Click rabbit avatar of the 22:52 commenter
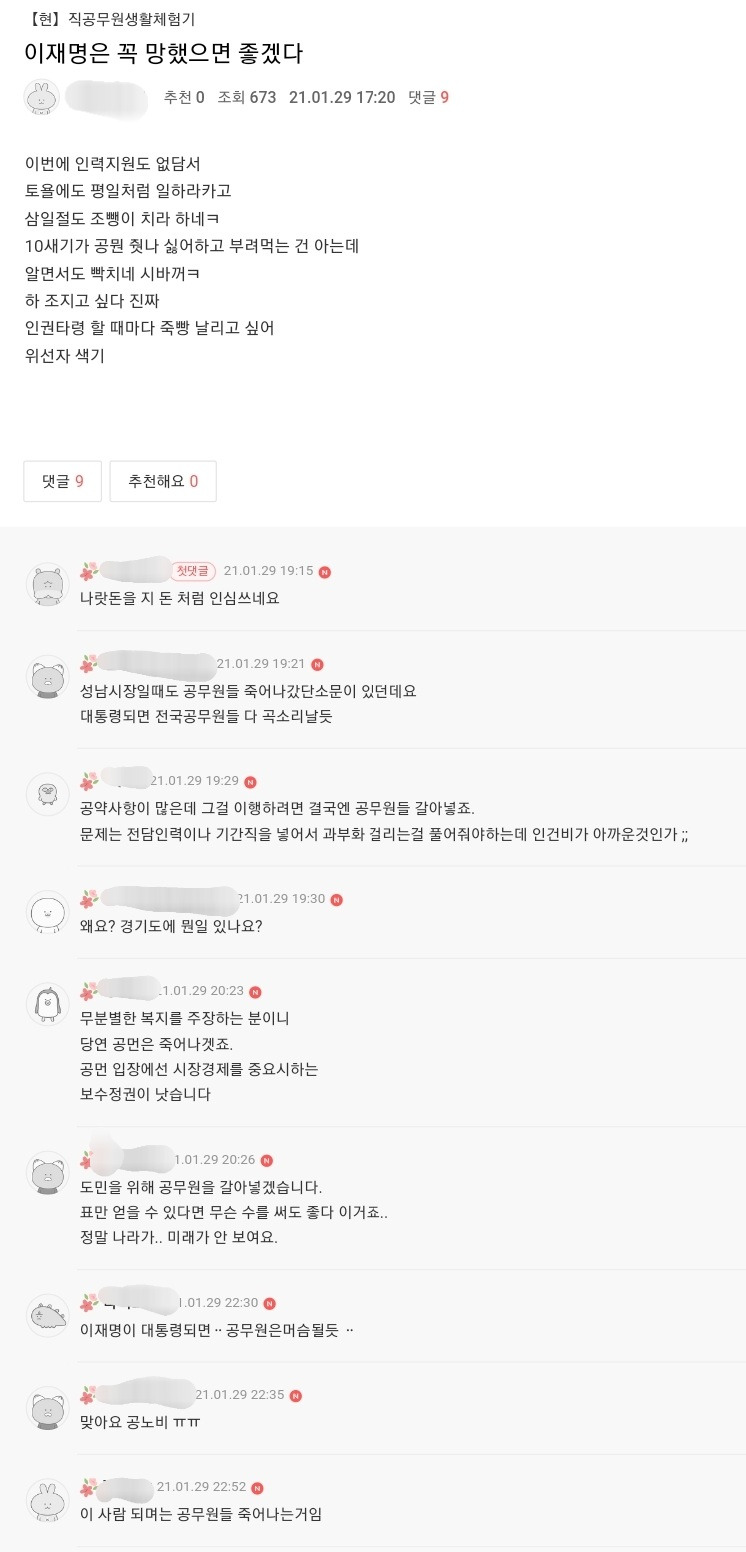Viewport: 746px width, 1552px height. (x=46, y=1500)
